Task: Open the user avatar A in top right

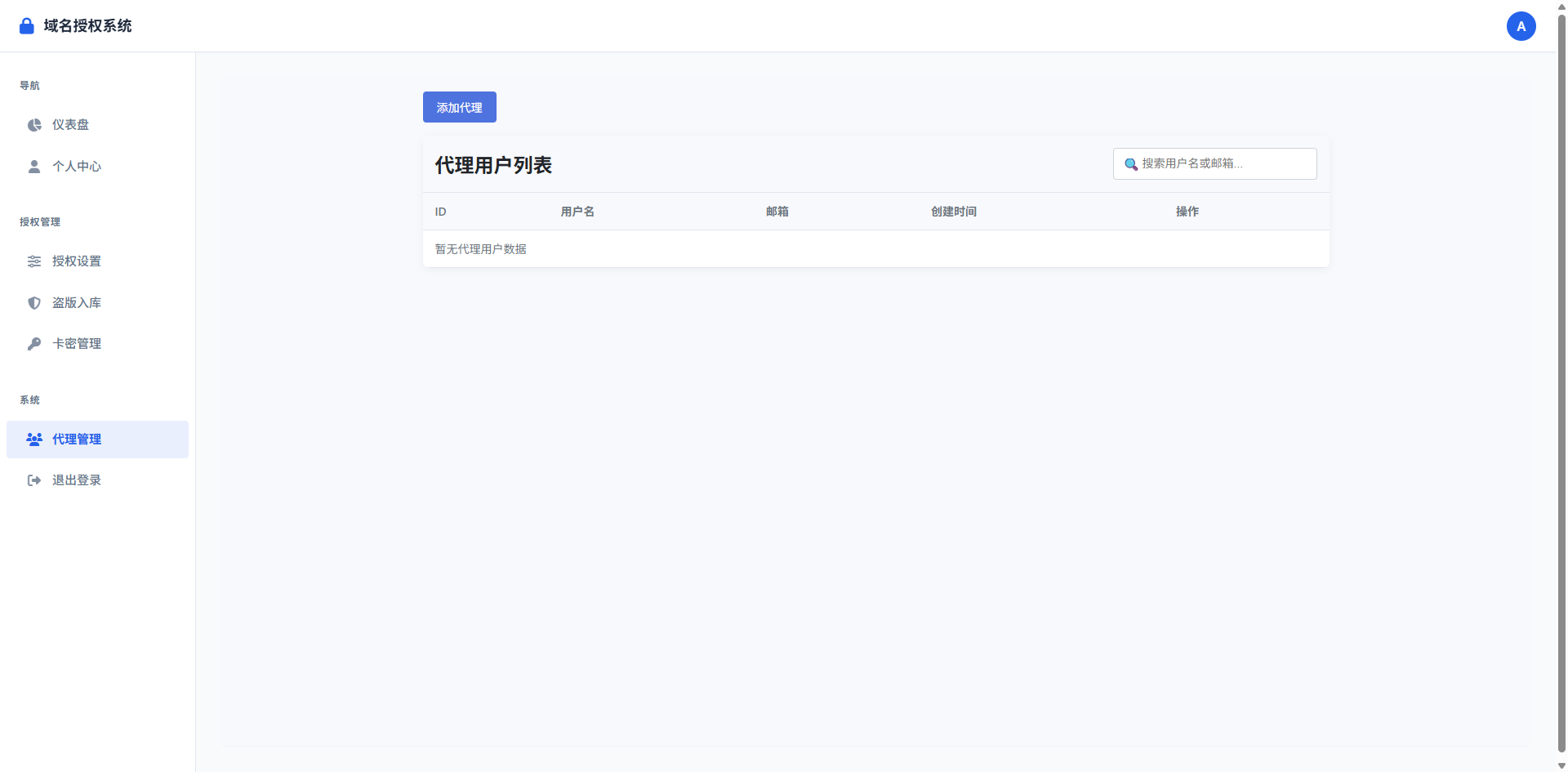Action: (x=1521, y=25)
